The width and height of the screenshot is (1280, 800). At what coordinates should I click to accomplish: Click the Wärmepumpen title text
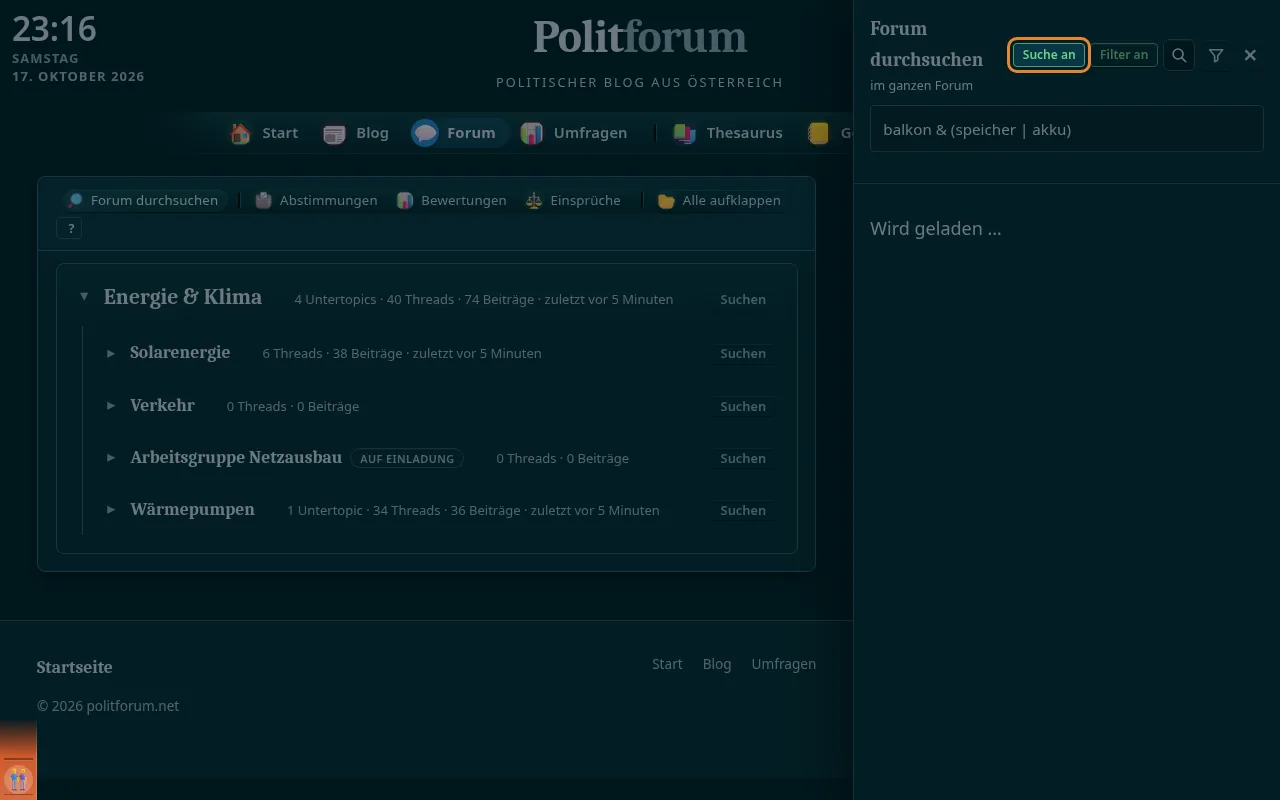pos(192,509)
